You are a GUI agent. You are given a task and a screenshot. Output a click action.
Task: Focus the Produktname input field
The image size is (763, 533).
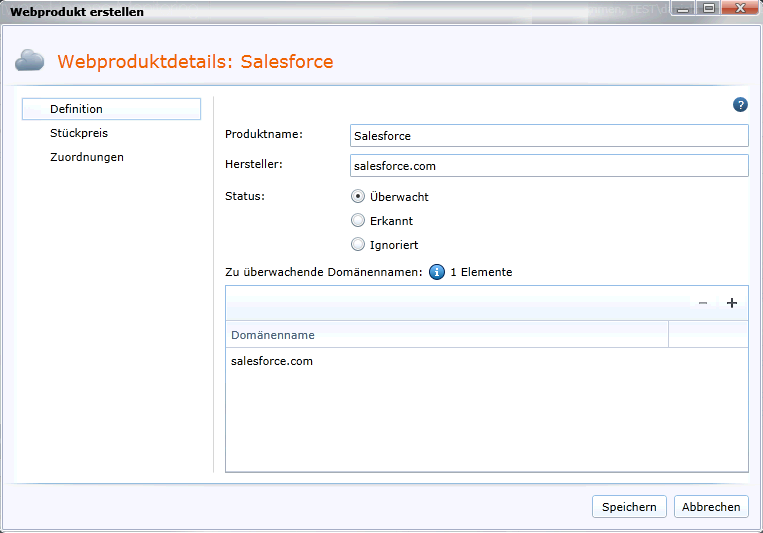tap(549, 136)
